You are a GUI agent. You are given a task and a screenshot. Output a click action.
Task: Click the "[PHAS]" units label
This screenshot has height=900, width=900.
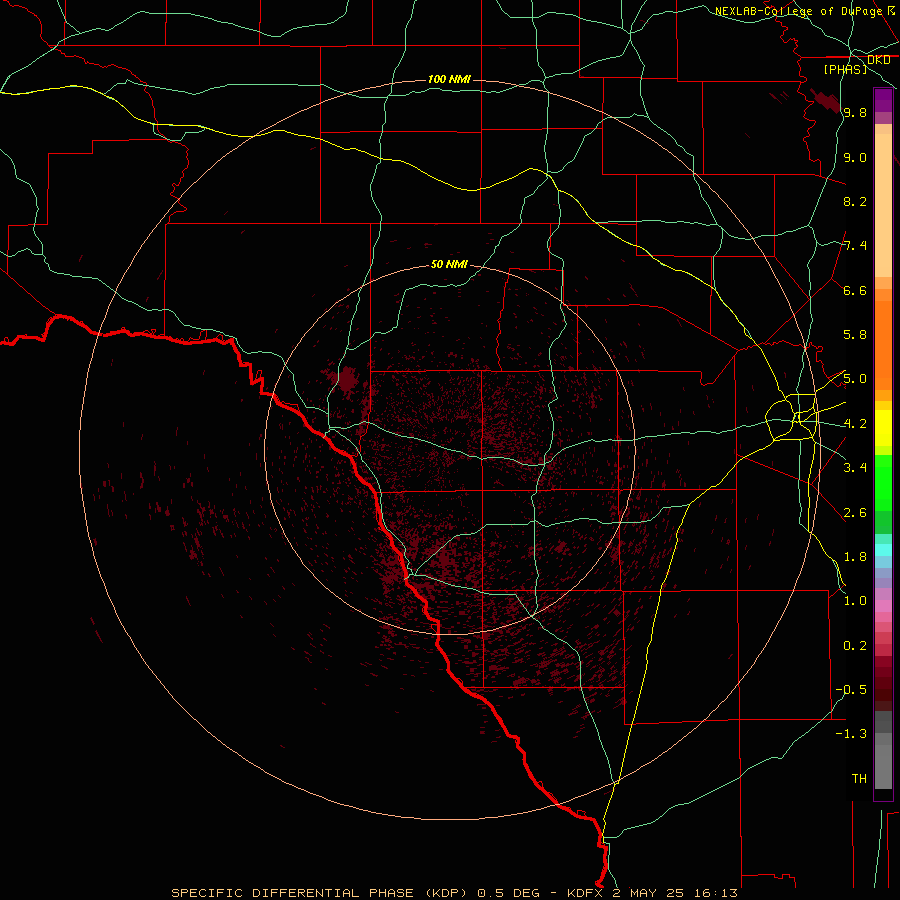coord(845,69)
